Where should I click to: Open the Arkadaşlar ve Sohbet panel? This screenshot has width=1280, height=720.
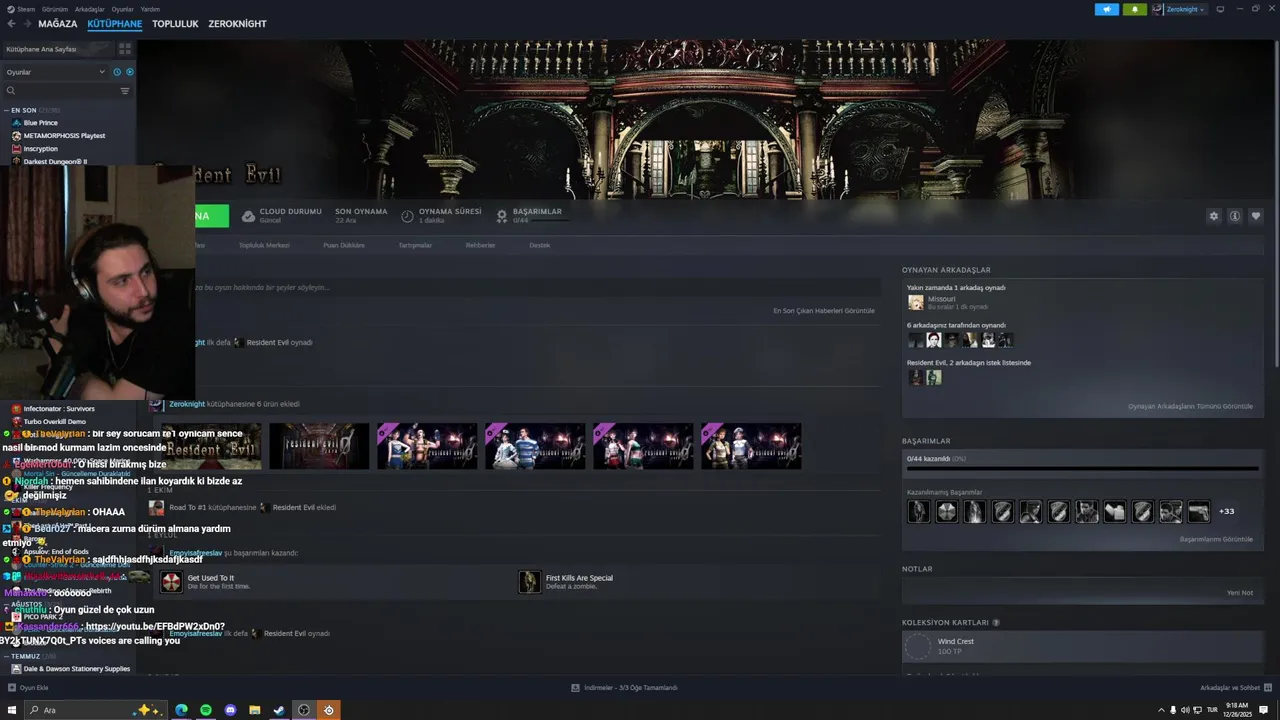click(x=1236, y=688)
